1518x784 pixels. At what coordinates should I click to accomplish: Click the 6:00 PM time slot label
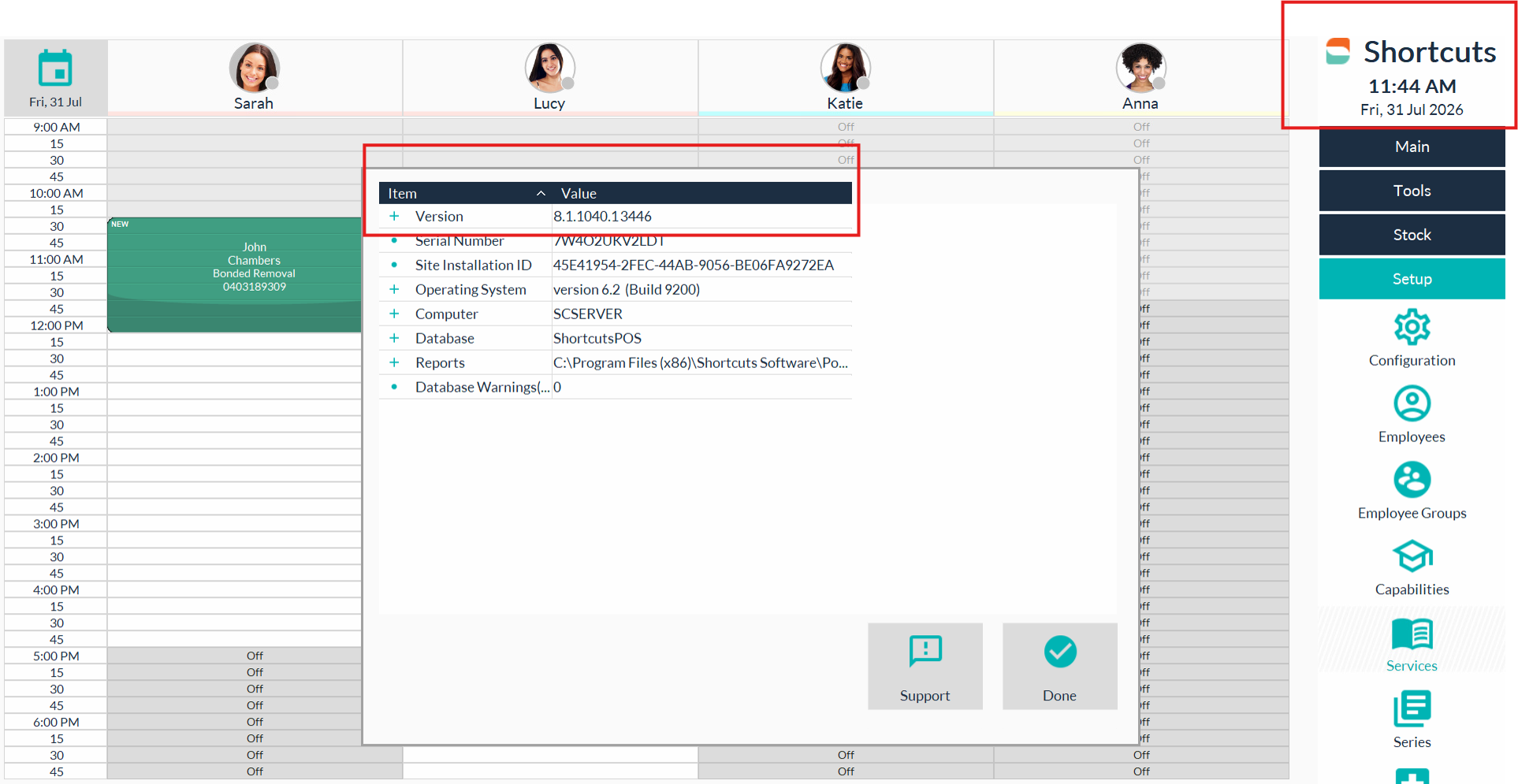56,723
